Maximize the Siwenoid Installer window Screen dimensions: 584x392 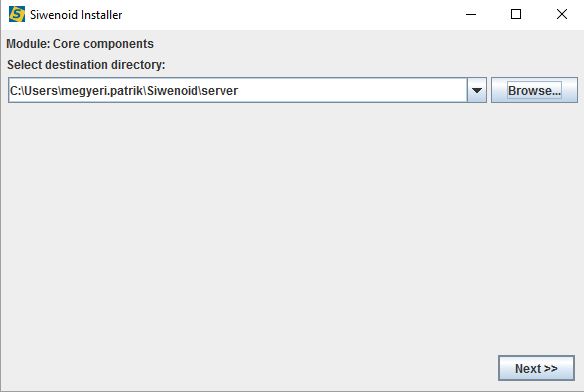pyautogui.click(x=516, y=15)
